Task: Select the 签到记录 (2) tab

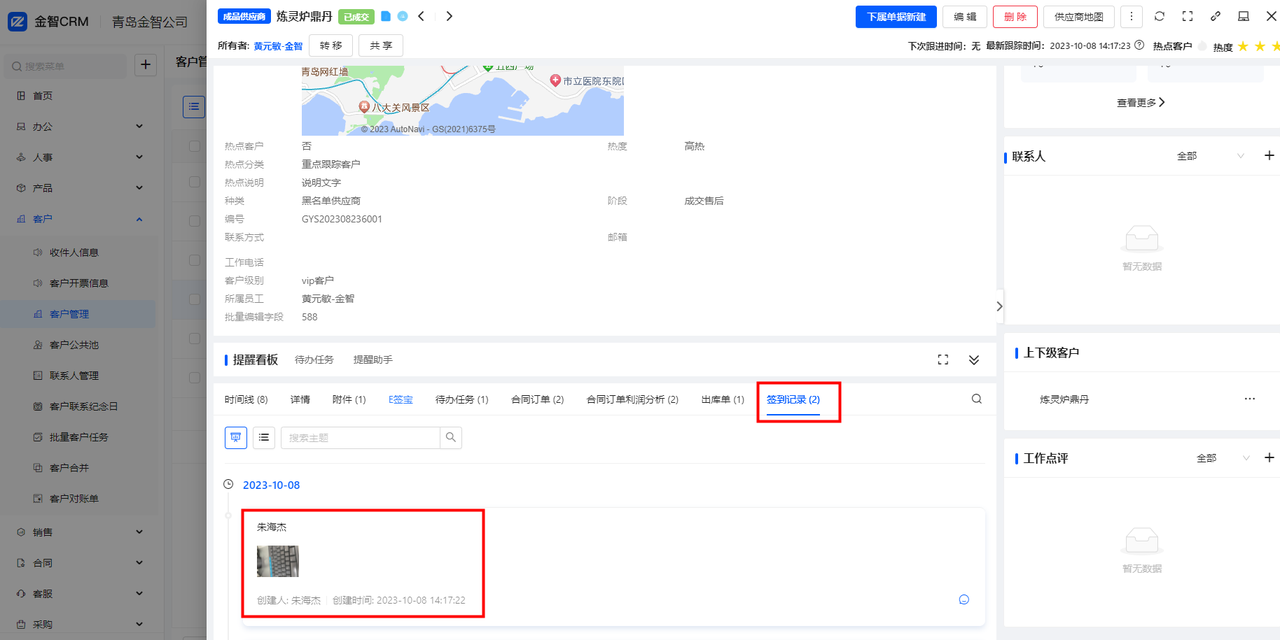Action: pyautogui.click(x=793, y=400)
